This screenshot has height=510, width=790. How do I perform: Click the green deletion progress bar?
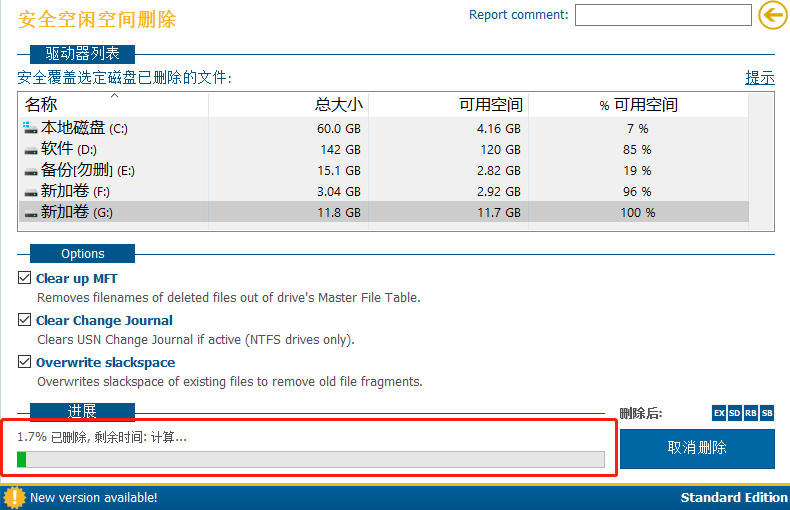[311, 460]
